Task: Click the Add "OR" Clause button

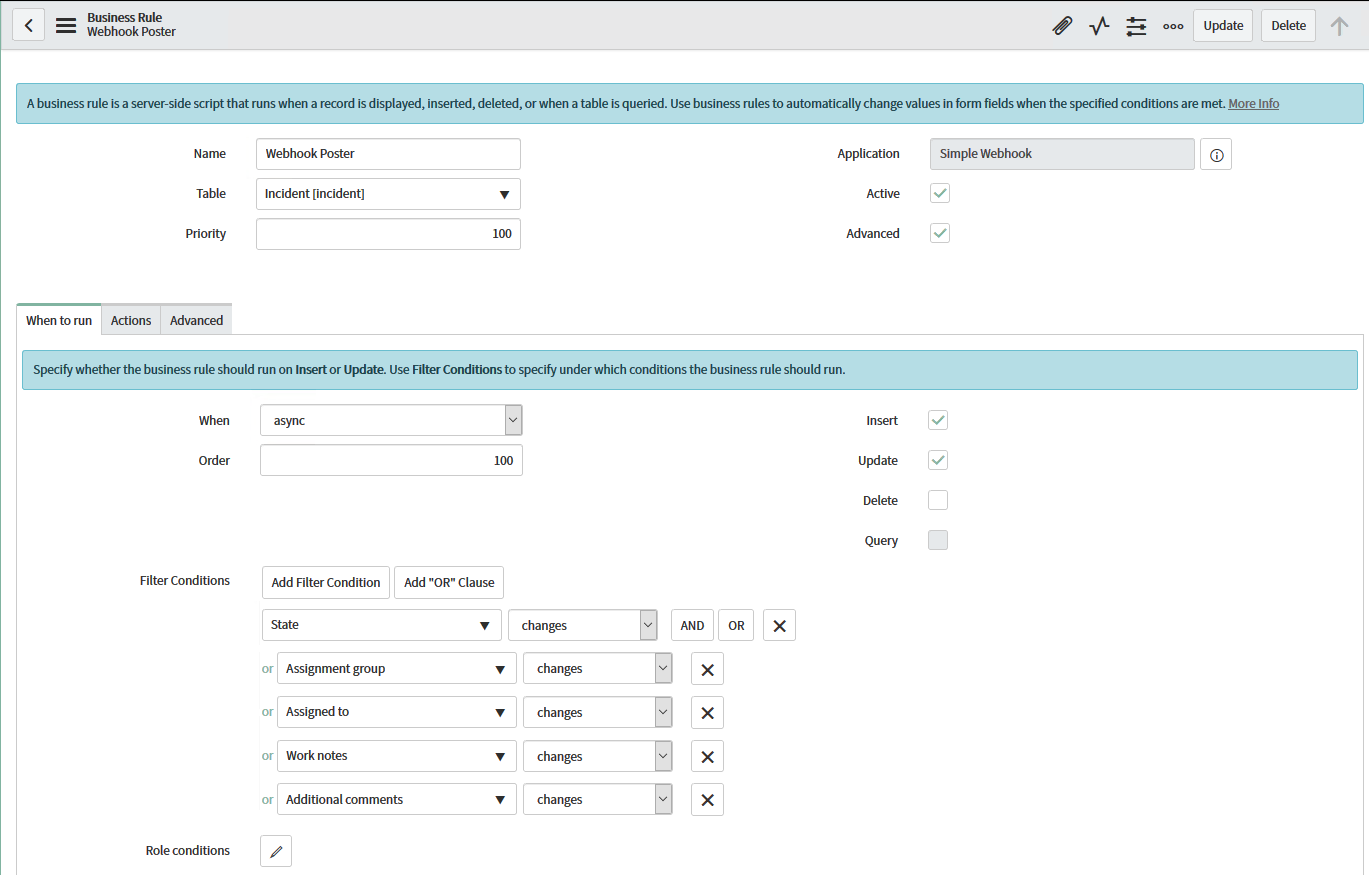Action: (x=448, y=582)
